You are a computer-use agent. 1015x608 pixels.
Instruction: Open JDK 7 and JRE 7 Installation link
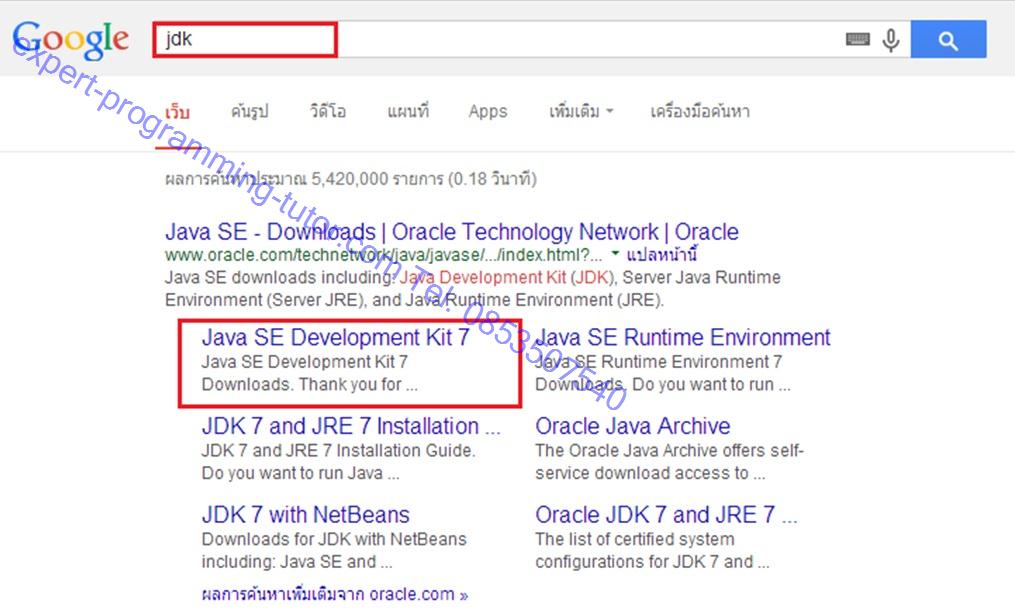(351, 426)
